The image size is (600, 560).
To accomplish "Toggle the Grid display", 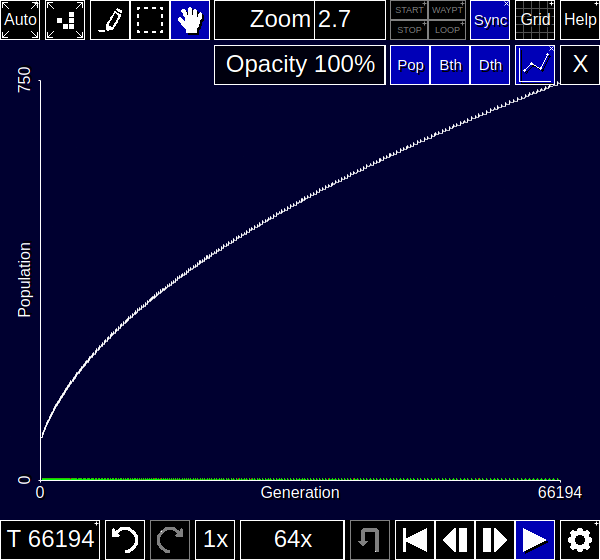I will (x=535, y=20).
